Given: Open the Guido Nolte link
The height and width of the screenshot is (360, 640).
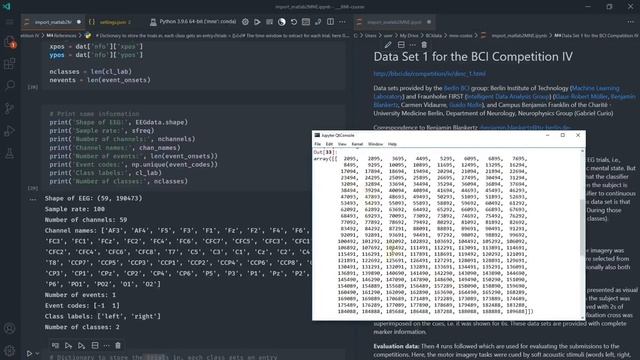Looking at the screenshot, I should click(465, 105).
